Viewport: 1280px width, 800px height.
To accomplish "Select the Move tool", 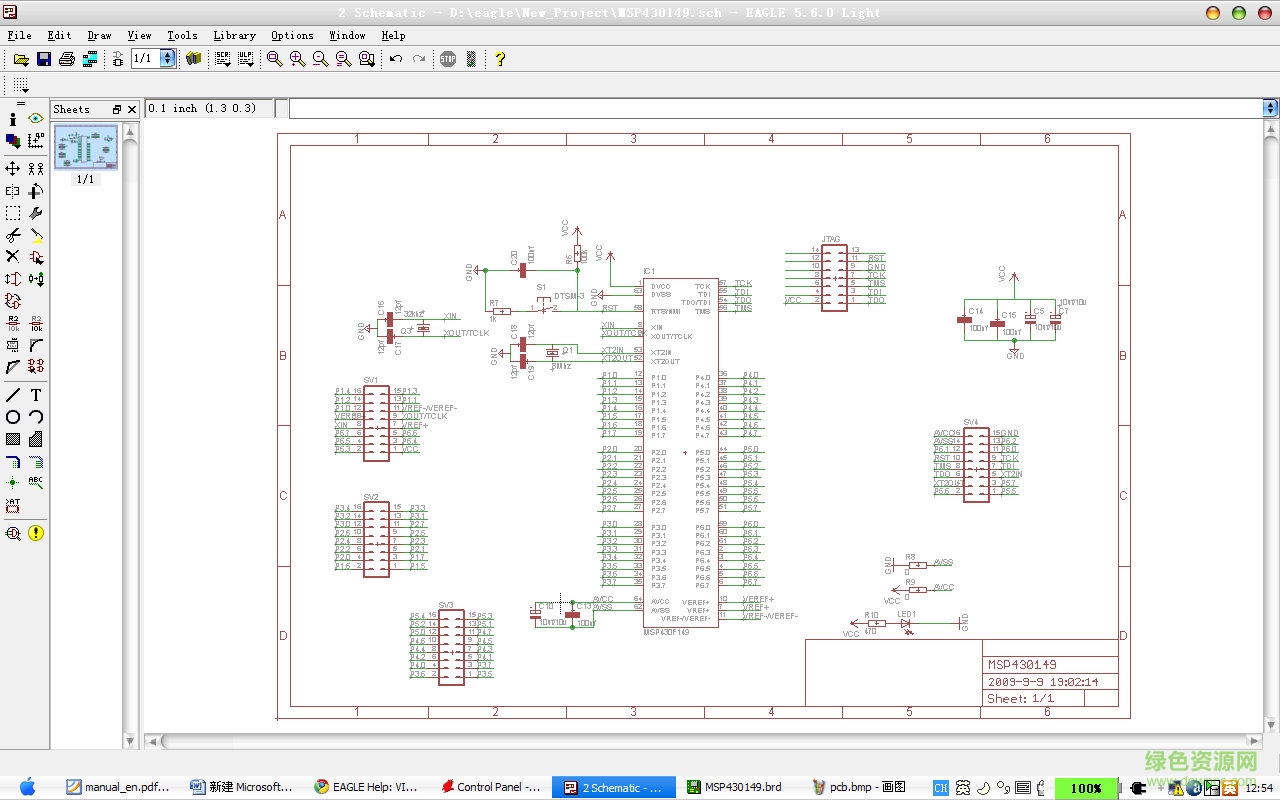I will click(13, 168).
